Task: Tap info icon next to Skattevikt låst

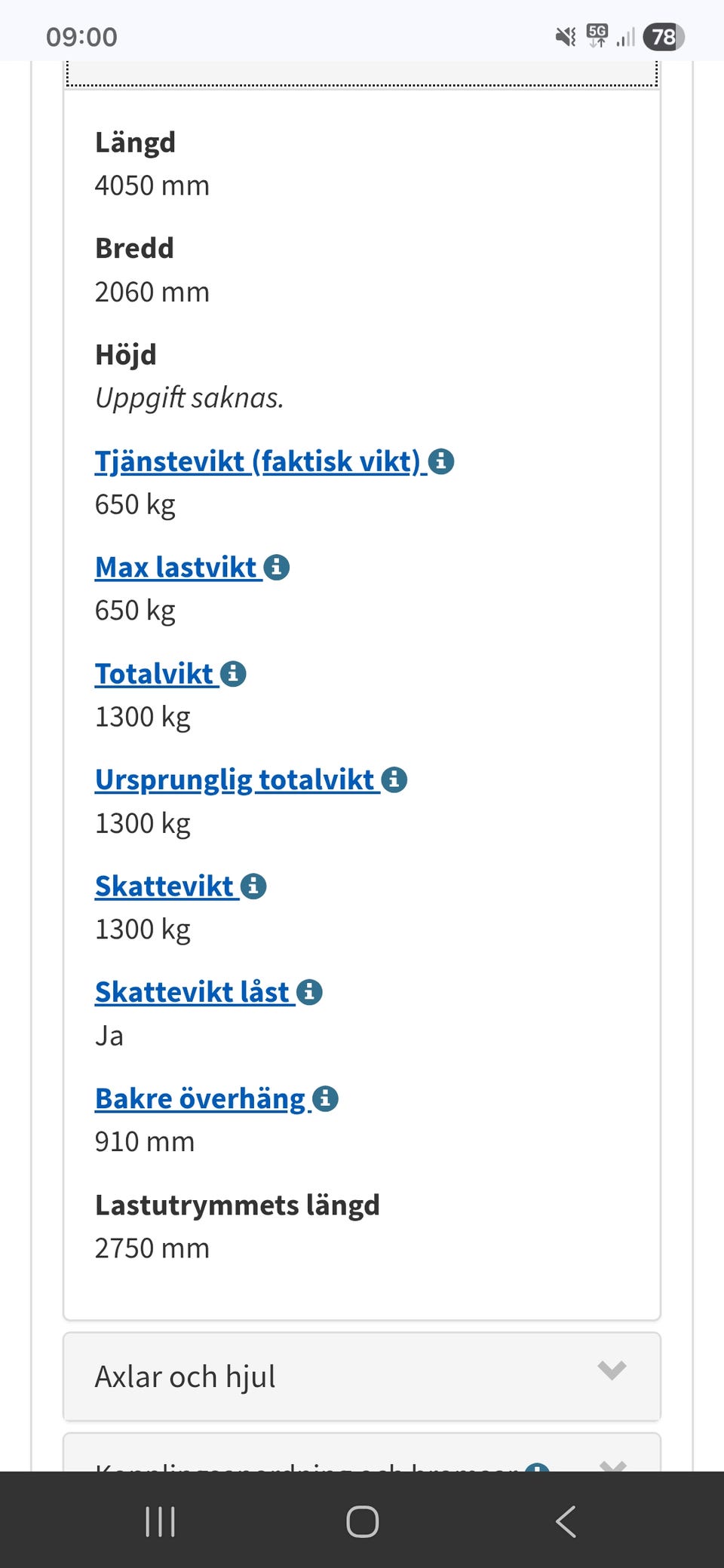Action: click(x=309, y=992)
